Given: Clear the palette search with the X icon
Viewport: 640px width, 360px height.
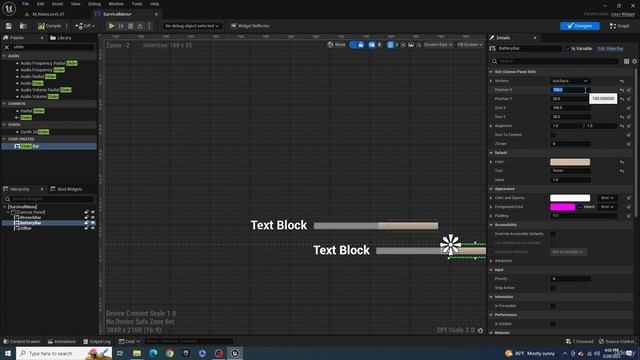Looking at the screenshot, I should (7, 47).
